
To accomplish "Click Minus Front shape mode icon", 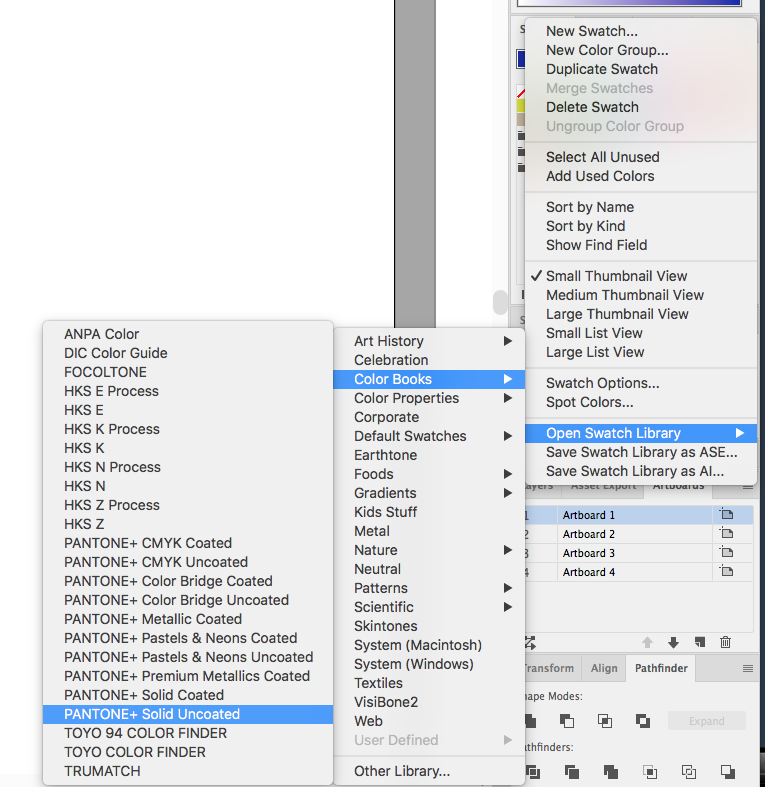I will 567,721.
